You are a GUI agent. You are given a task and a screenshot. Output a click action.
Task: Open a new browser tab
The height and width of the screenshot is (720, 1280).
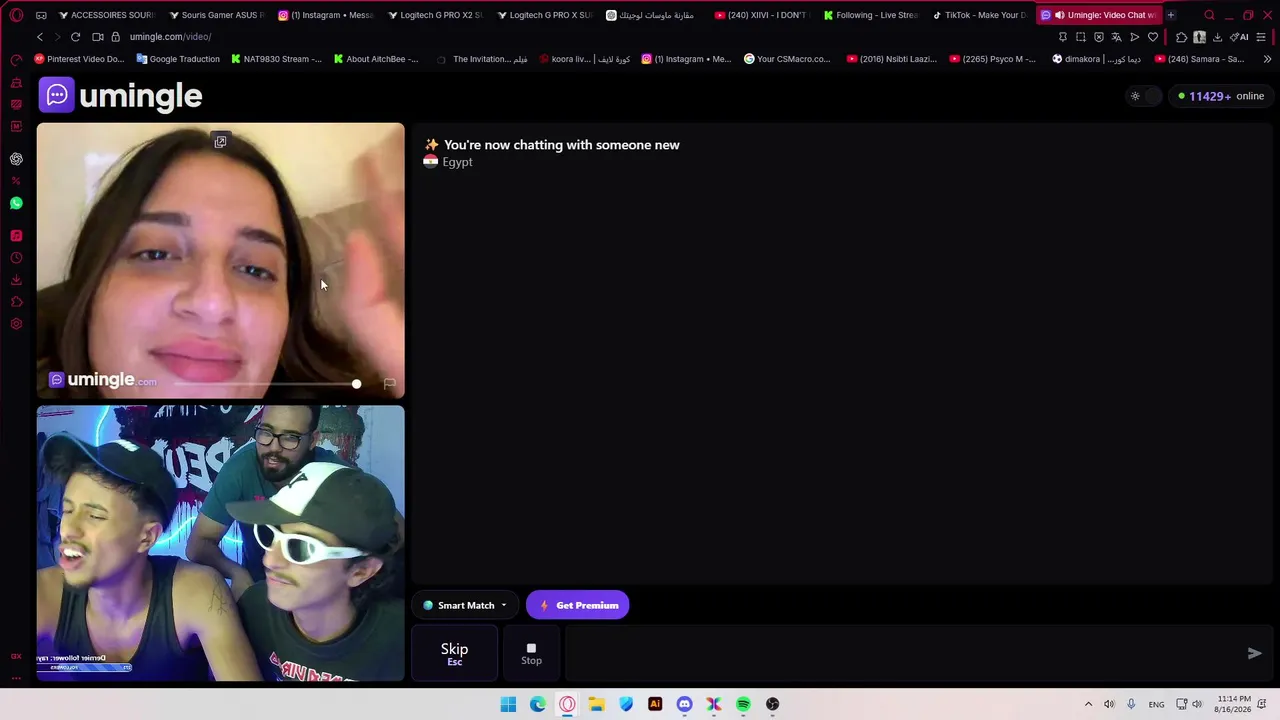click(1171, 15)
